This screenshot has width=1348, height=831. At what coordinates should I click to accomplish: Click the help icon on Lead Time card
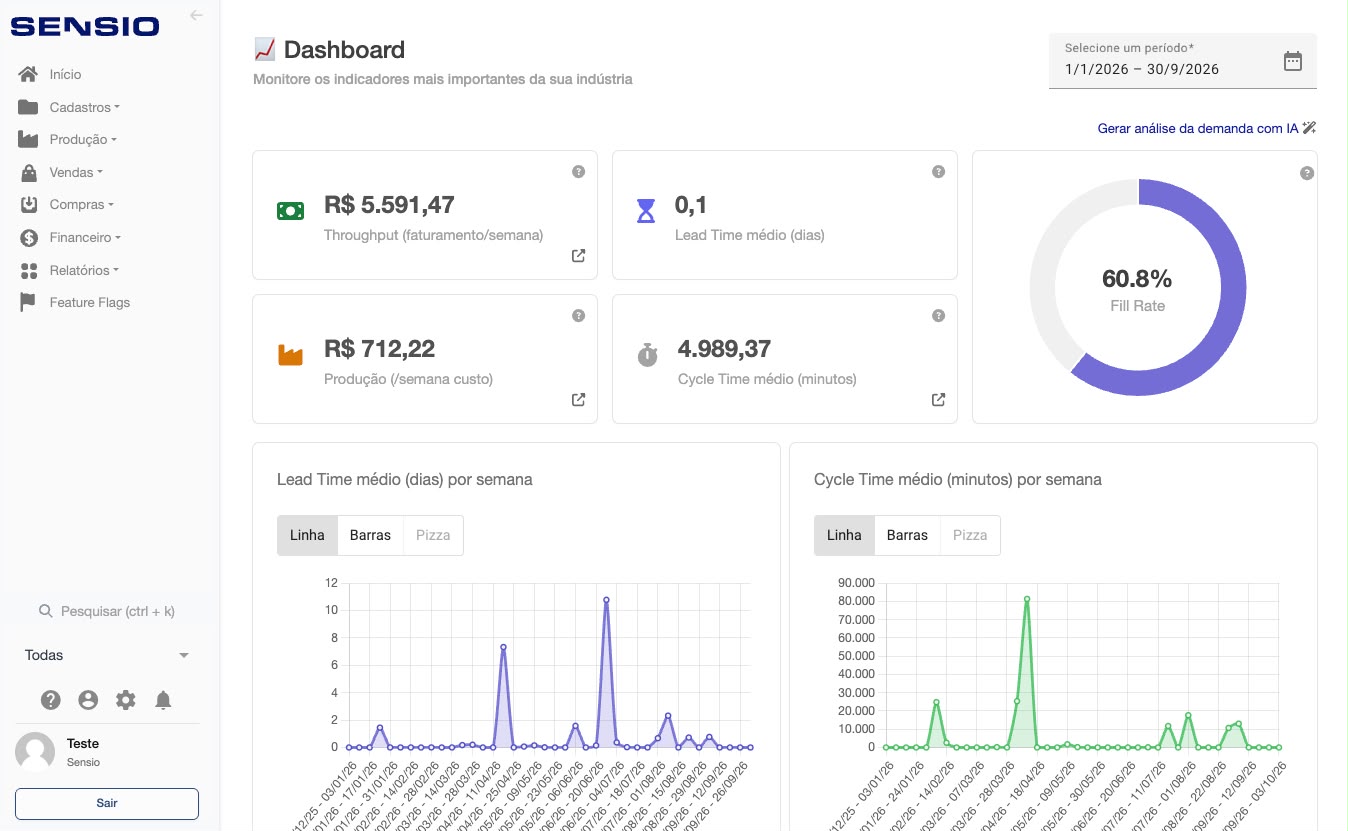coord(938,172)
